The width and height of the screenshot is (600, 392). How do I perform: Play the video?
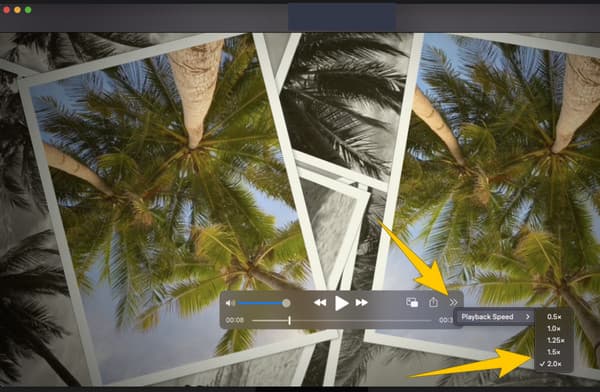[x=341, y=303]
